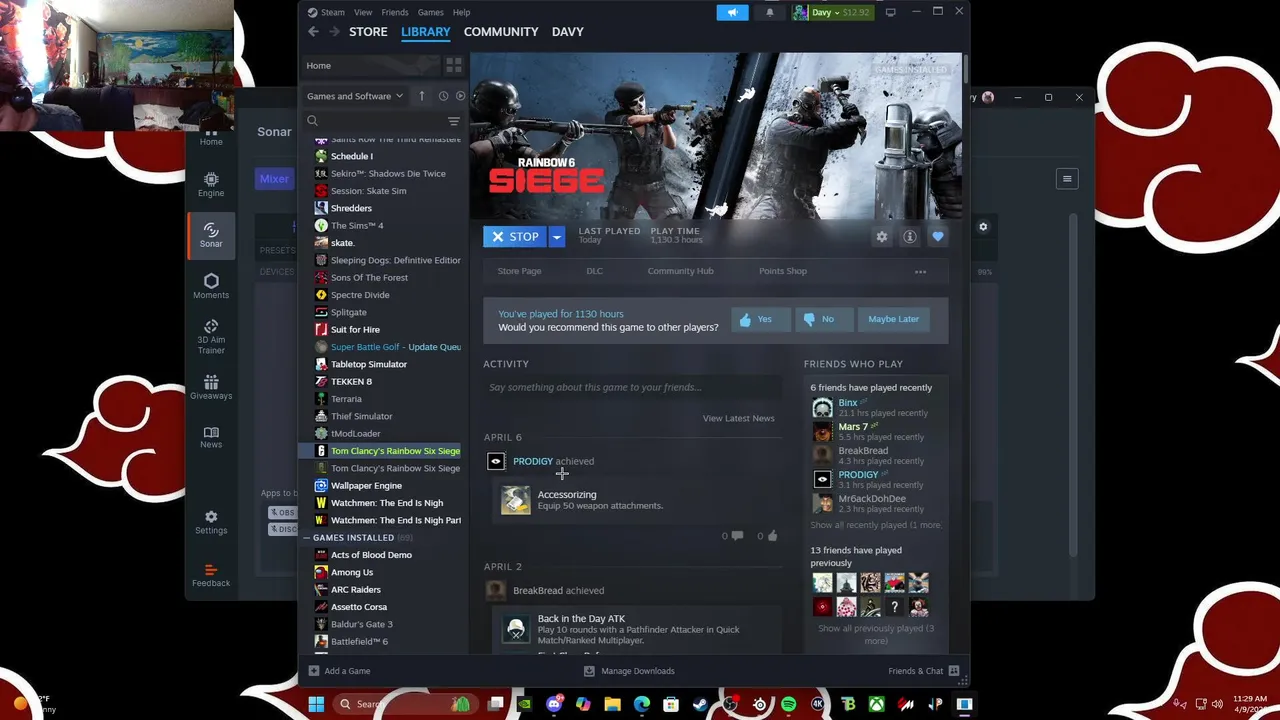Image resolution: width=1280 pixels, height=720 pixels.
Task: Show recent games clock filter
Action: (x=443, y=96)
